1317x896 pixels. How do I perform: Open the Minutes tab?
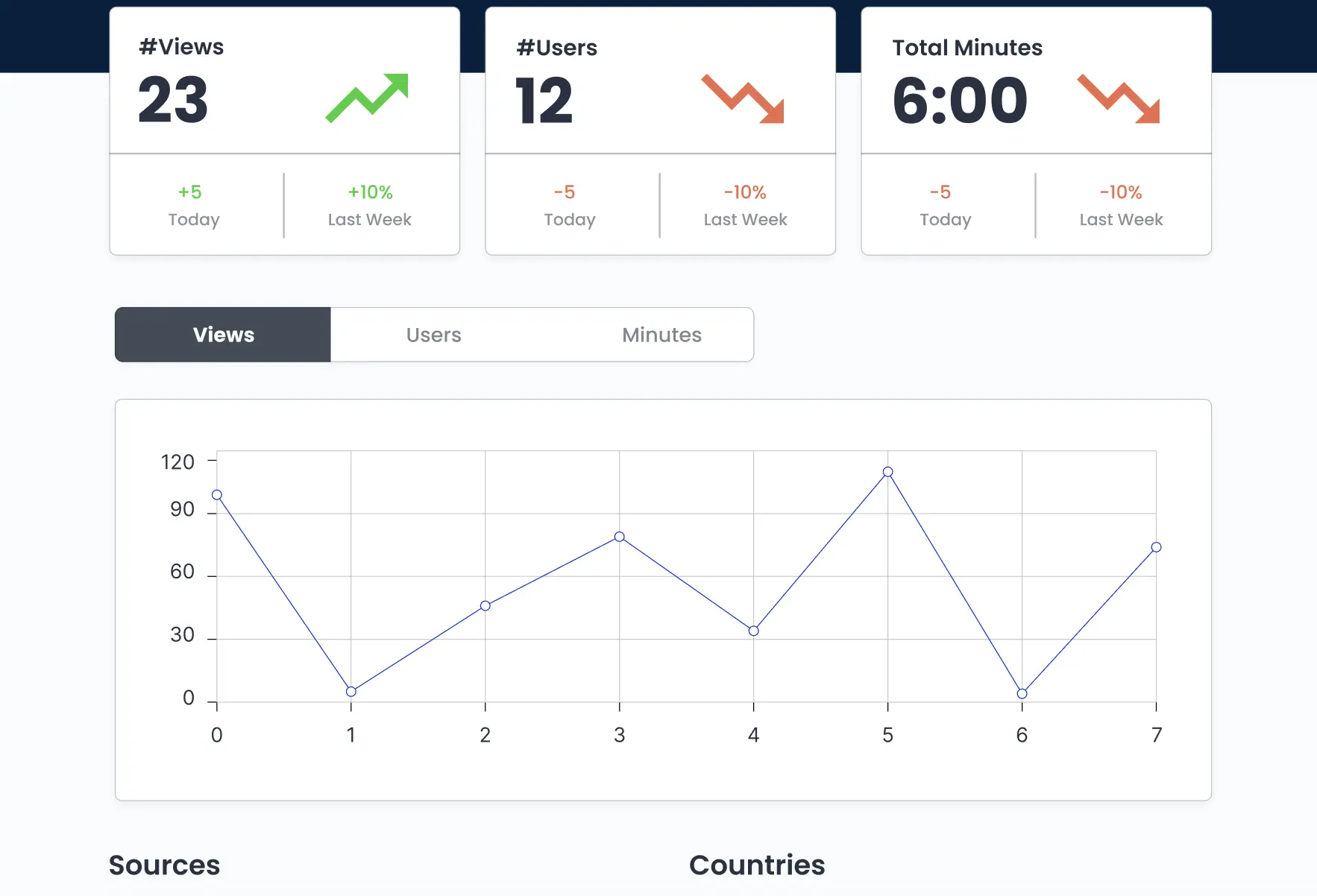[x=662, y=335]
